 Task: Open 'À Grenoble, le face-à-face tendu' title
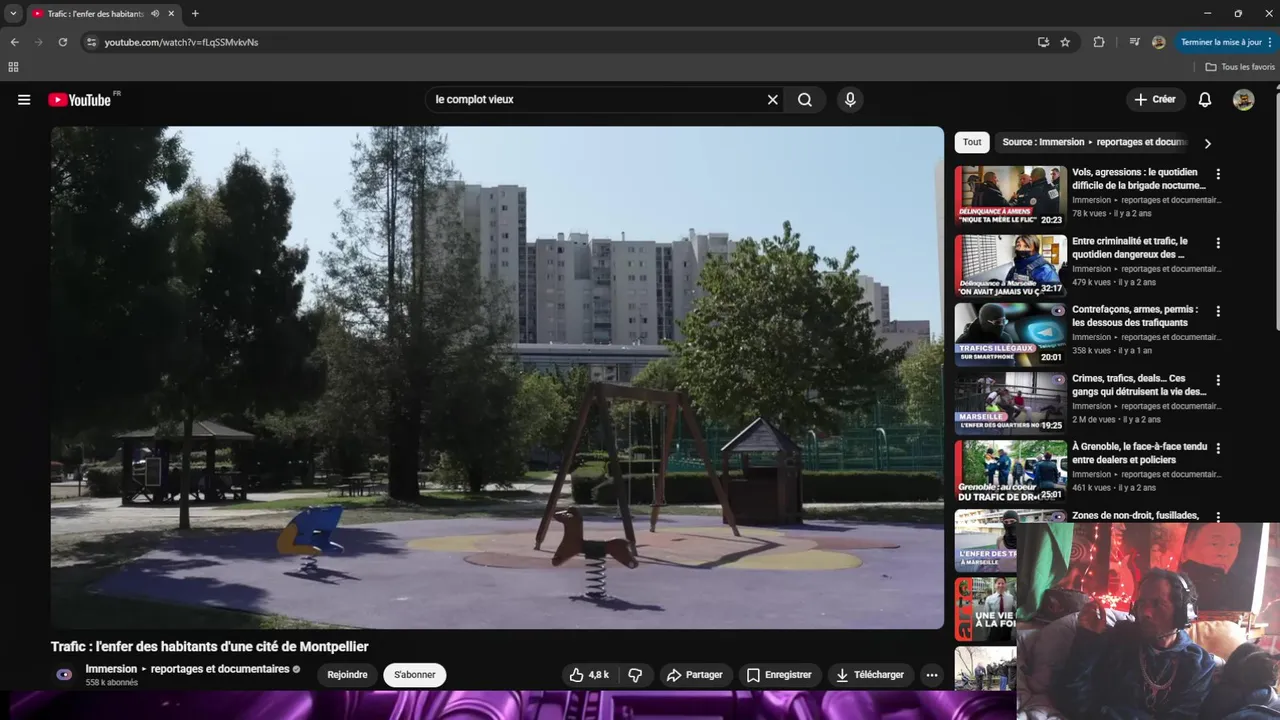[x=1140, y=453]
